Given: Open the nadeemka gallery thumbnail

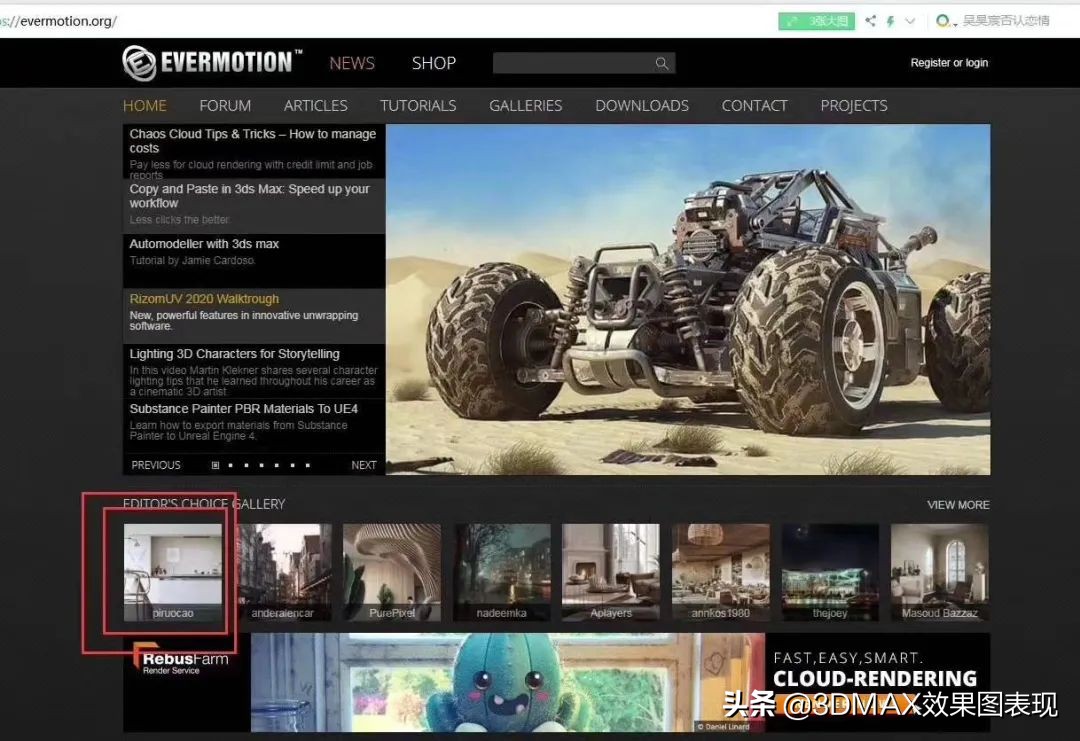Looking at the screenshot, I should click(501, 572).
